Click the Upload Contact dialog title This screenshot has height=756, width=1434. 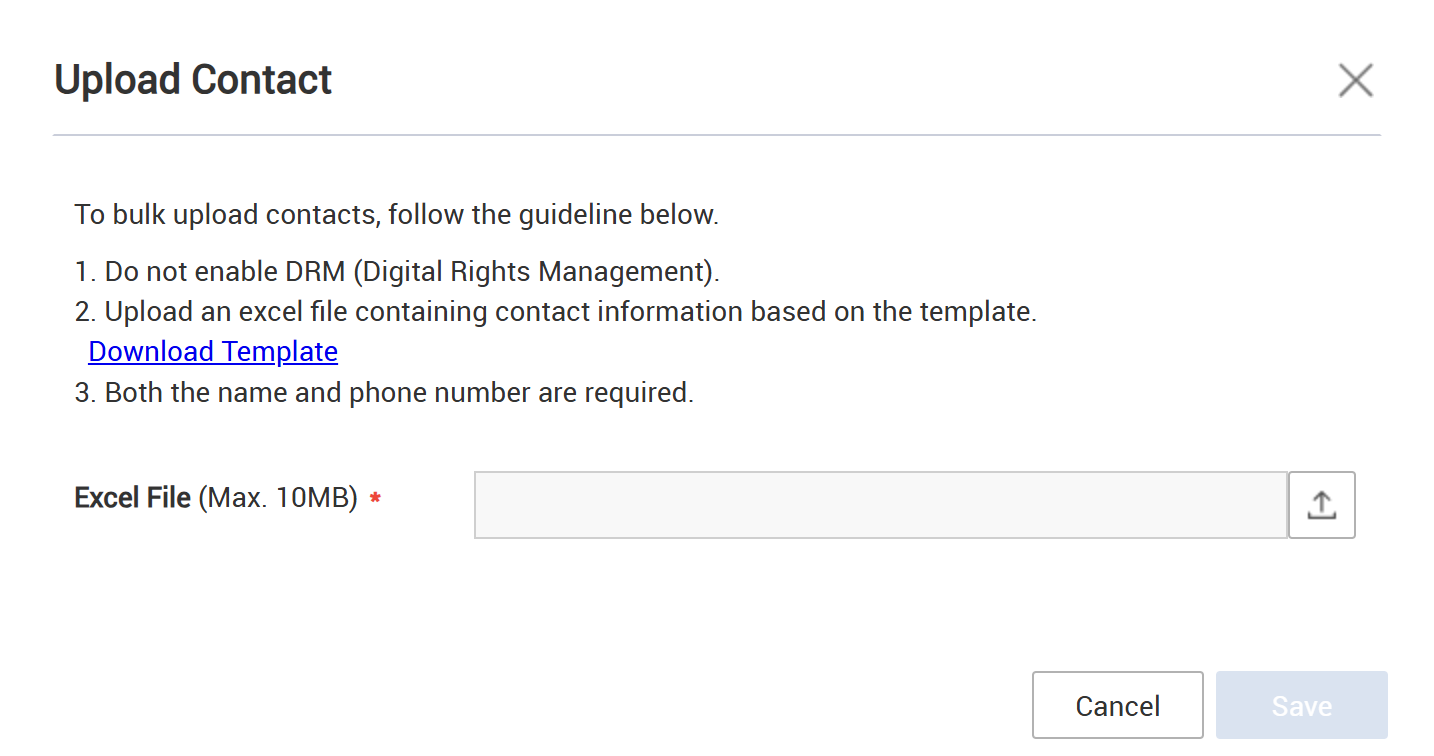point(193,79)
